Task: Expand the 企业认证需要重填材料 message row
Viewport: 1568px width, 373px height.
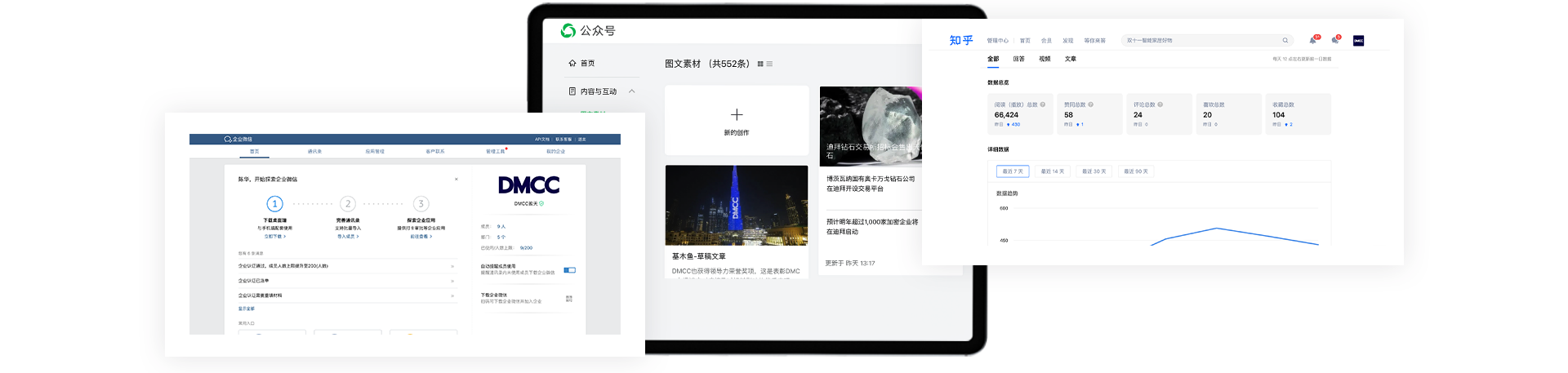Action: point(347,295)
